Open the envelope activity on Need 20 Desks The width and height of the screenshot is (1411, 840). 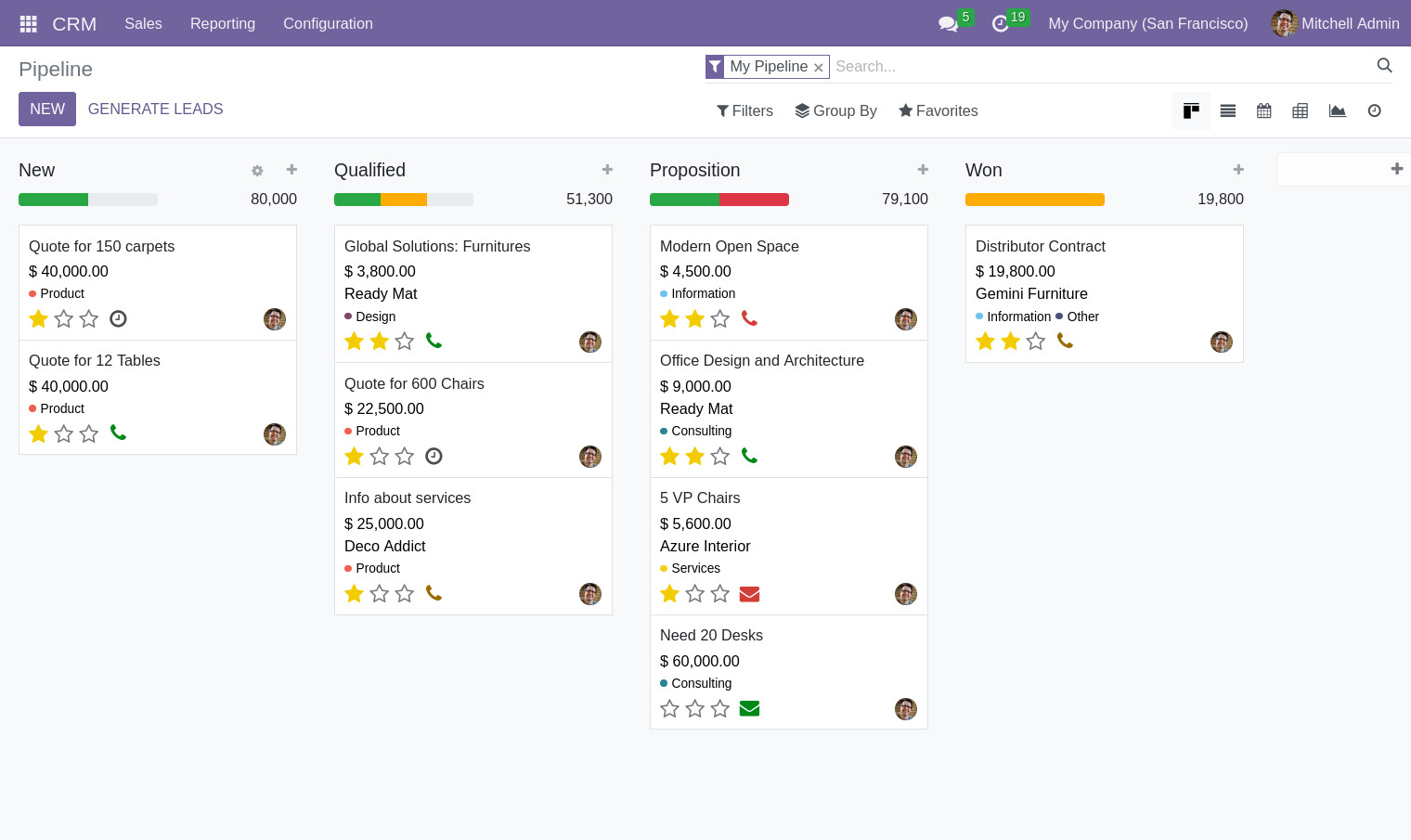(749, 708)
